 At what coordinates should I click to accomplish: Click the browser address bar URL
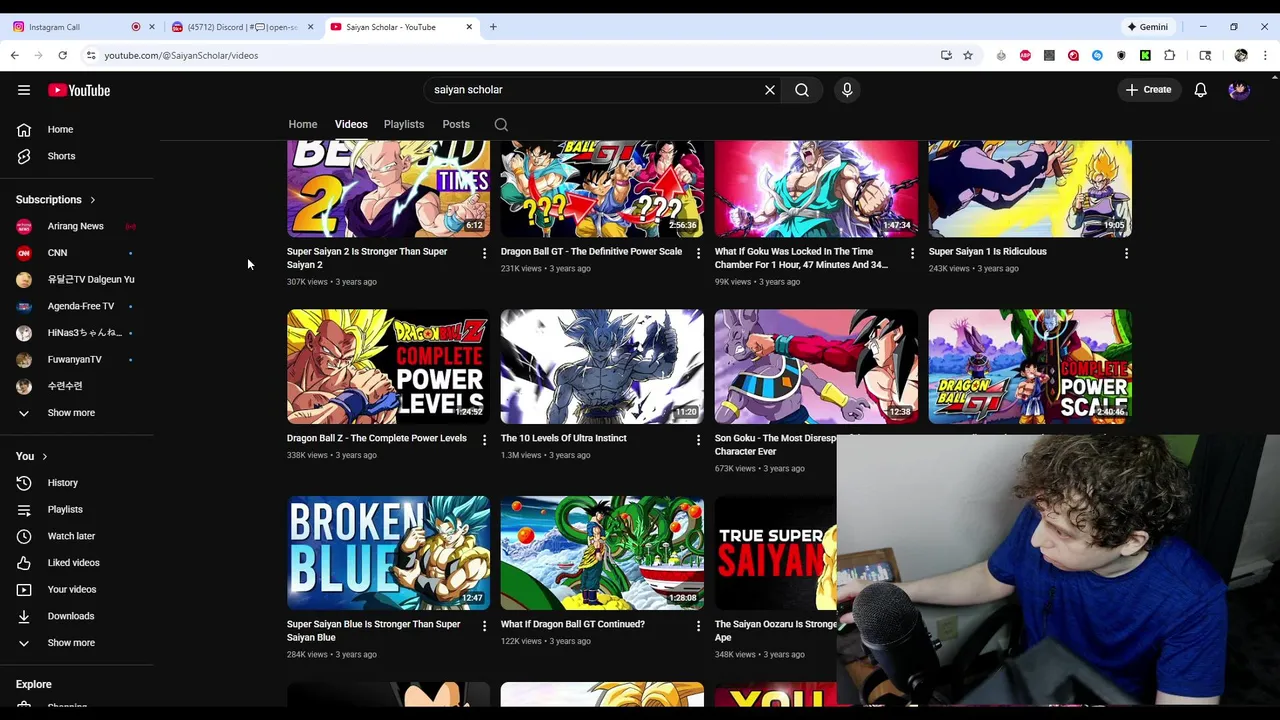click(181, 55)
